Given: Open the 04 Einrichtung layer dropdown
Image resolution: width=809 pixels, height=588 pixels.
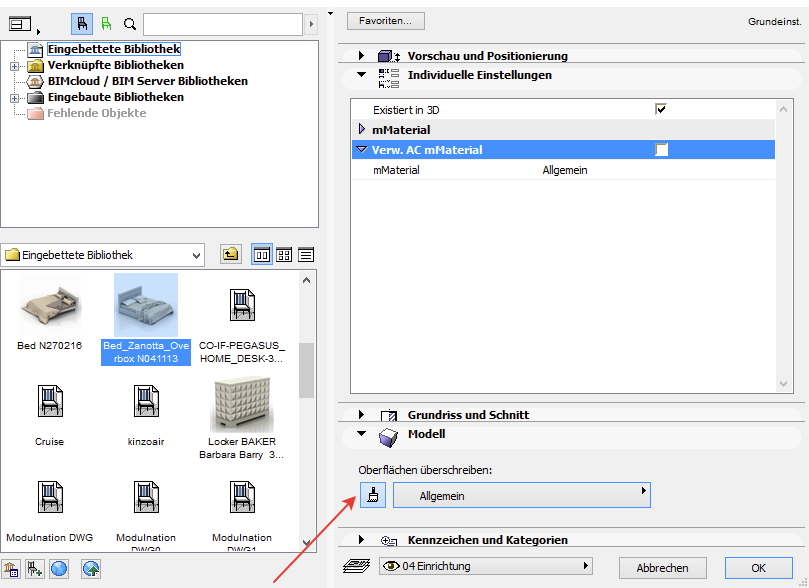Looking at the screenshot, I should (486, 566).
